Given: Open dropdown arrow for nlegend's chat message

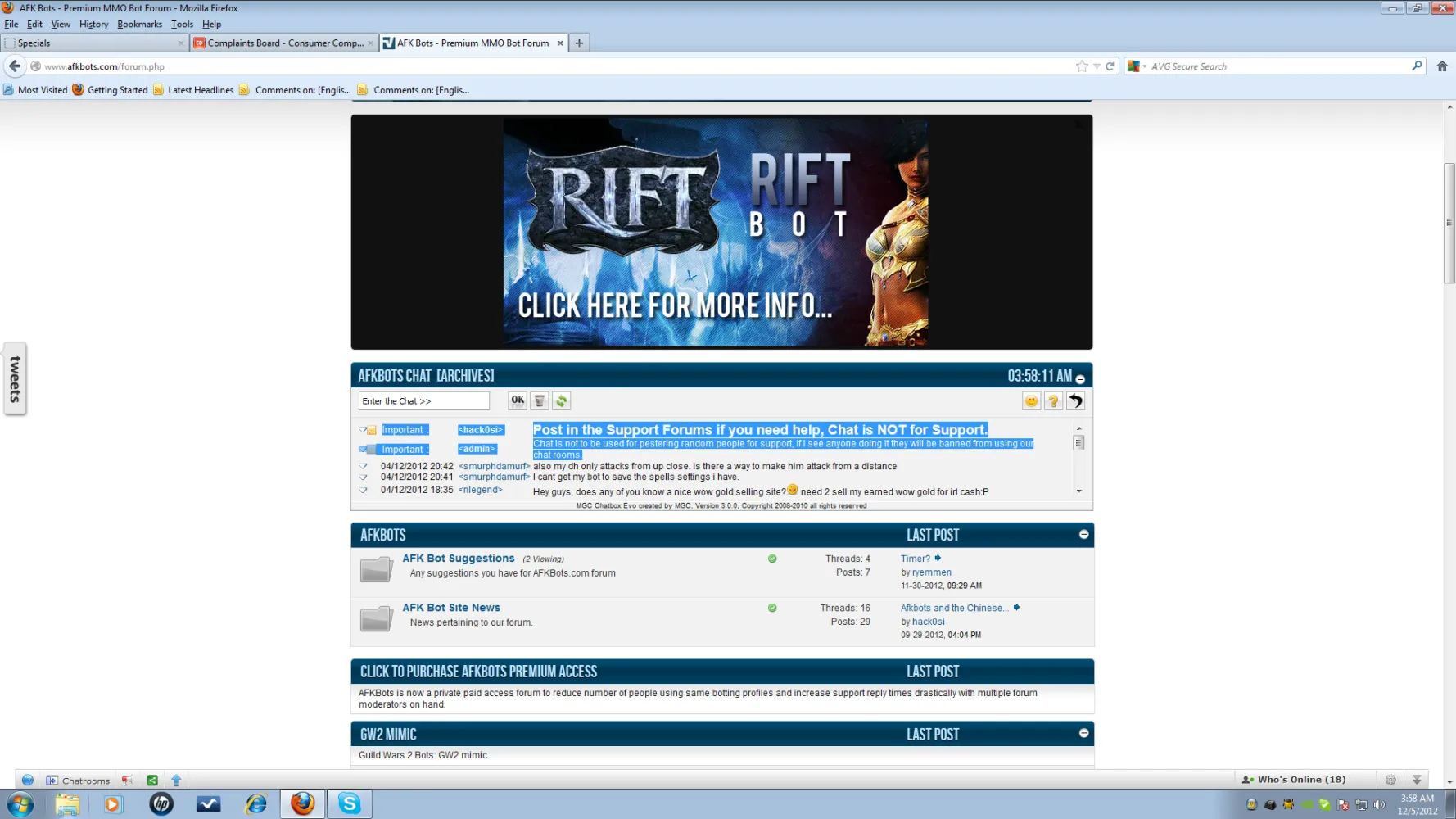Looking at the screenshot, I should point(363,490).
